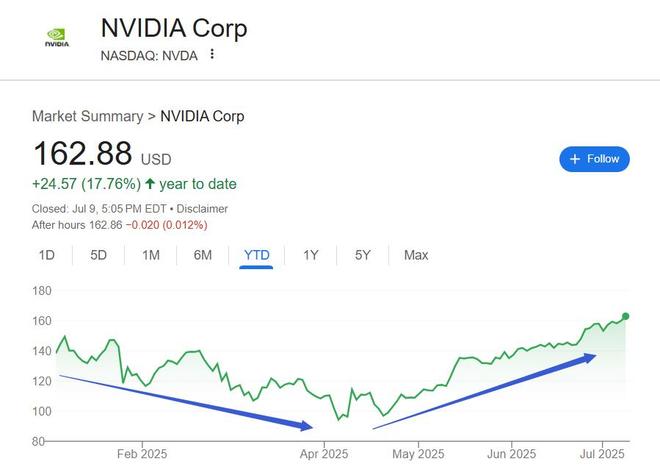
Task: Switch to the 1D time range
Action: (x=47, y=255)
